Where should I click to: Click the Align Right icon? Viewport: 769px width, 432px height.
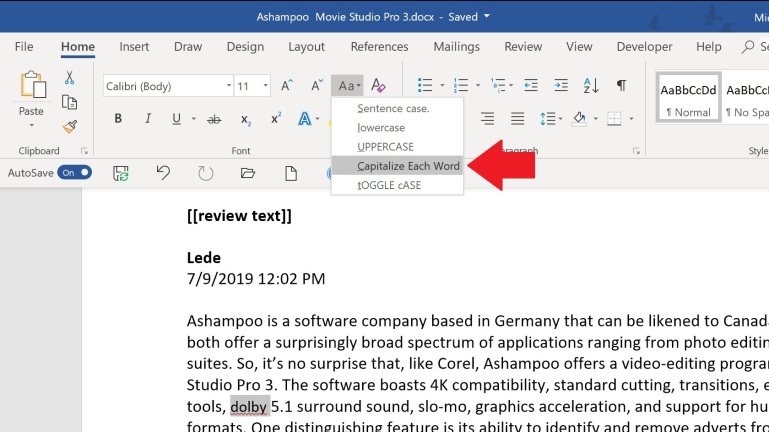[487, 119]
